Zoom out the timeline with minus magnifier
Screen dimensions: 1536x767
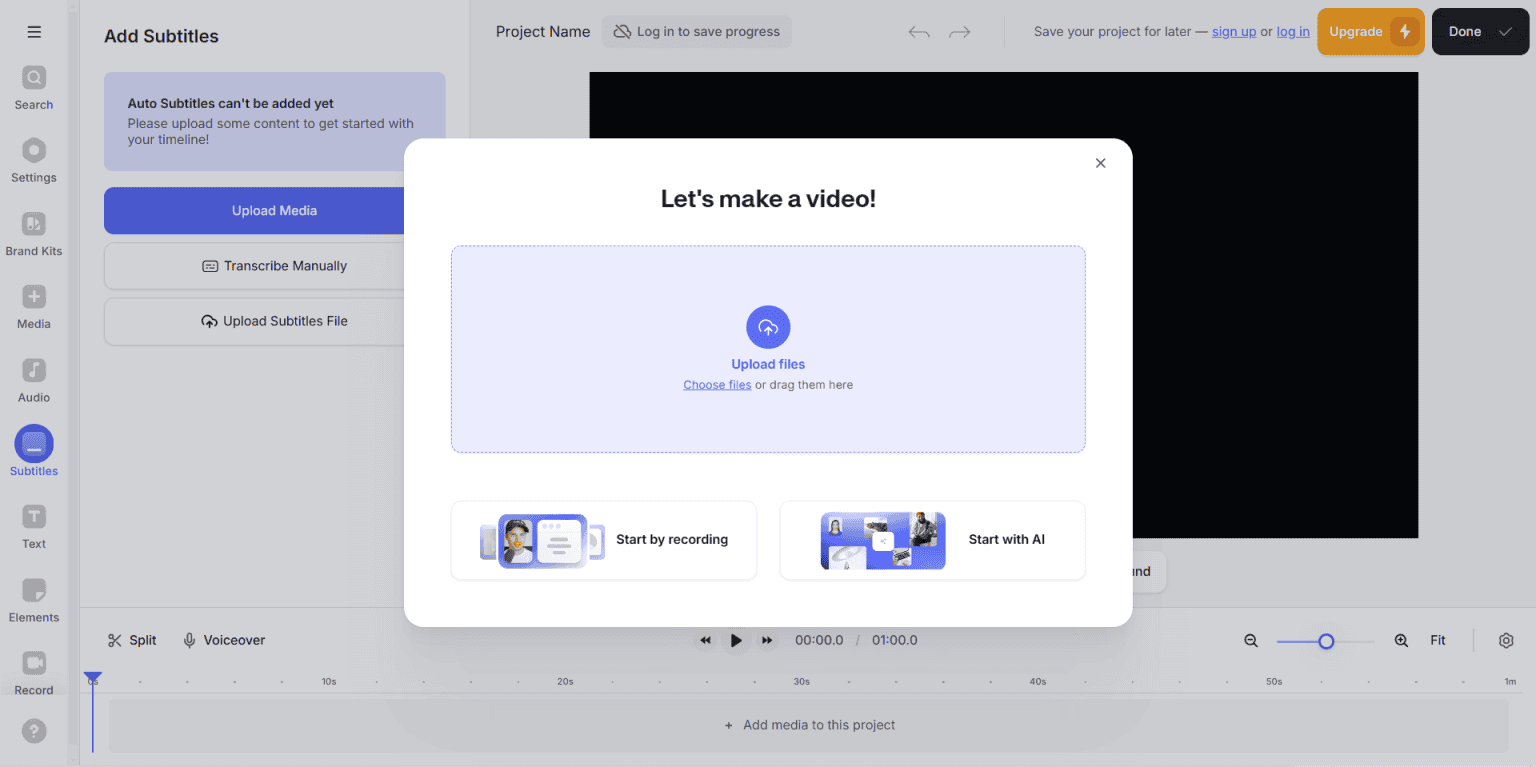1251,641
